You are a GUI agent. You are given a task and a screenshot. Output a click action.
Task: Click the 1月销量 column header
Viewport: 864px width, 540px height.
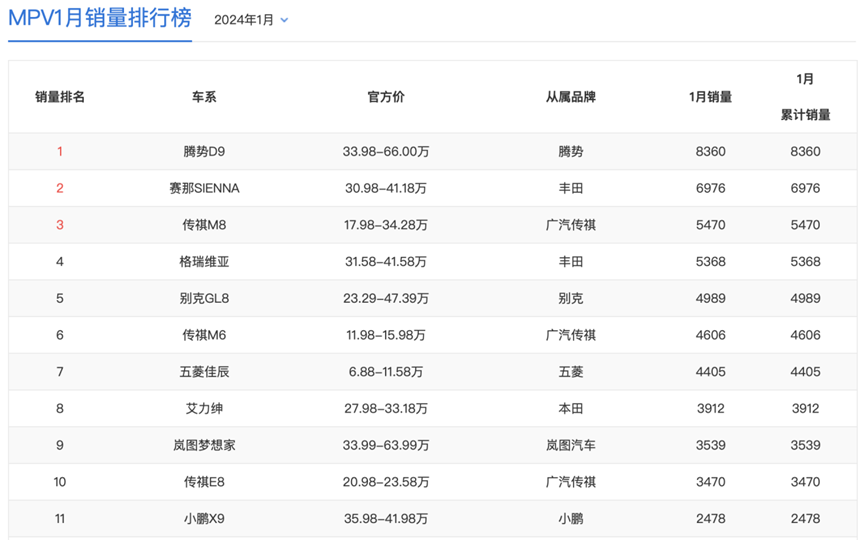pos(710,97)
